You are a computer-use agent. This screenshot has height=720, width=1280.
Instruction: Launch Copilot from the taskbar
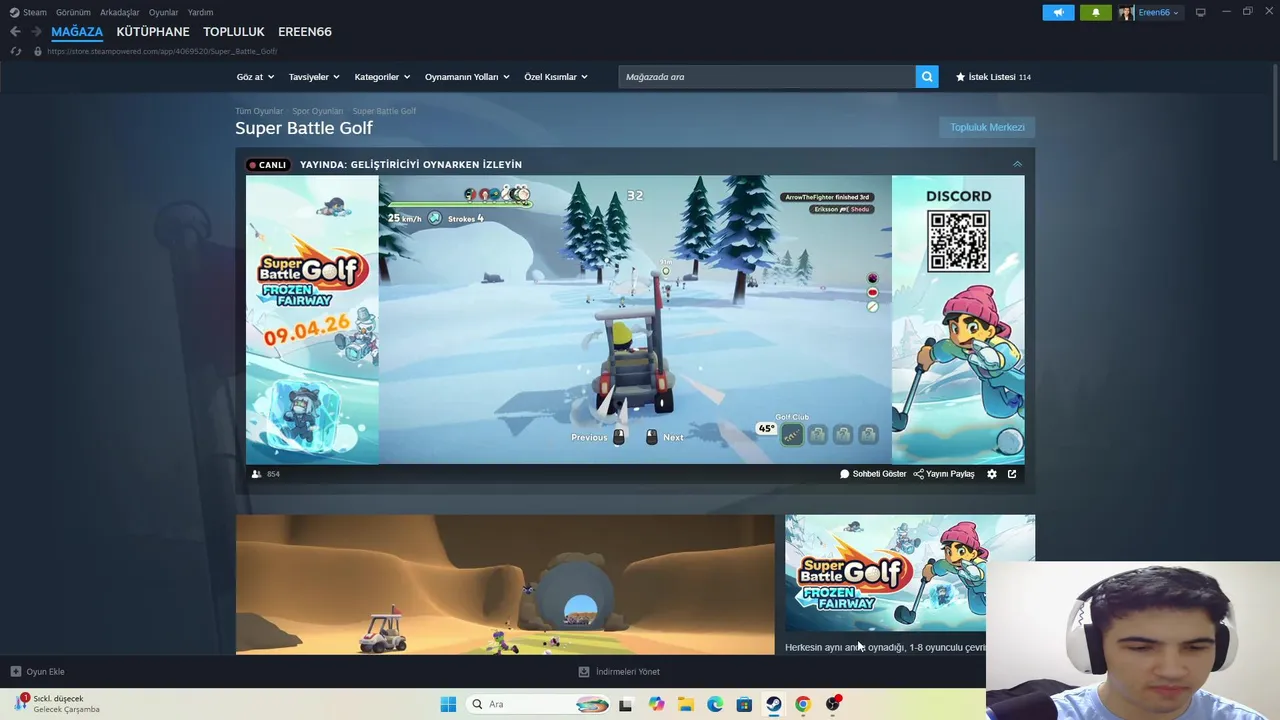point(656,704)
